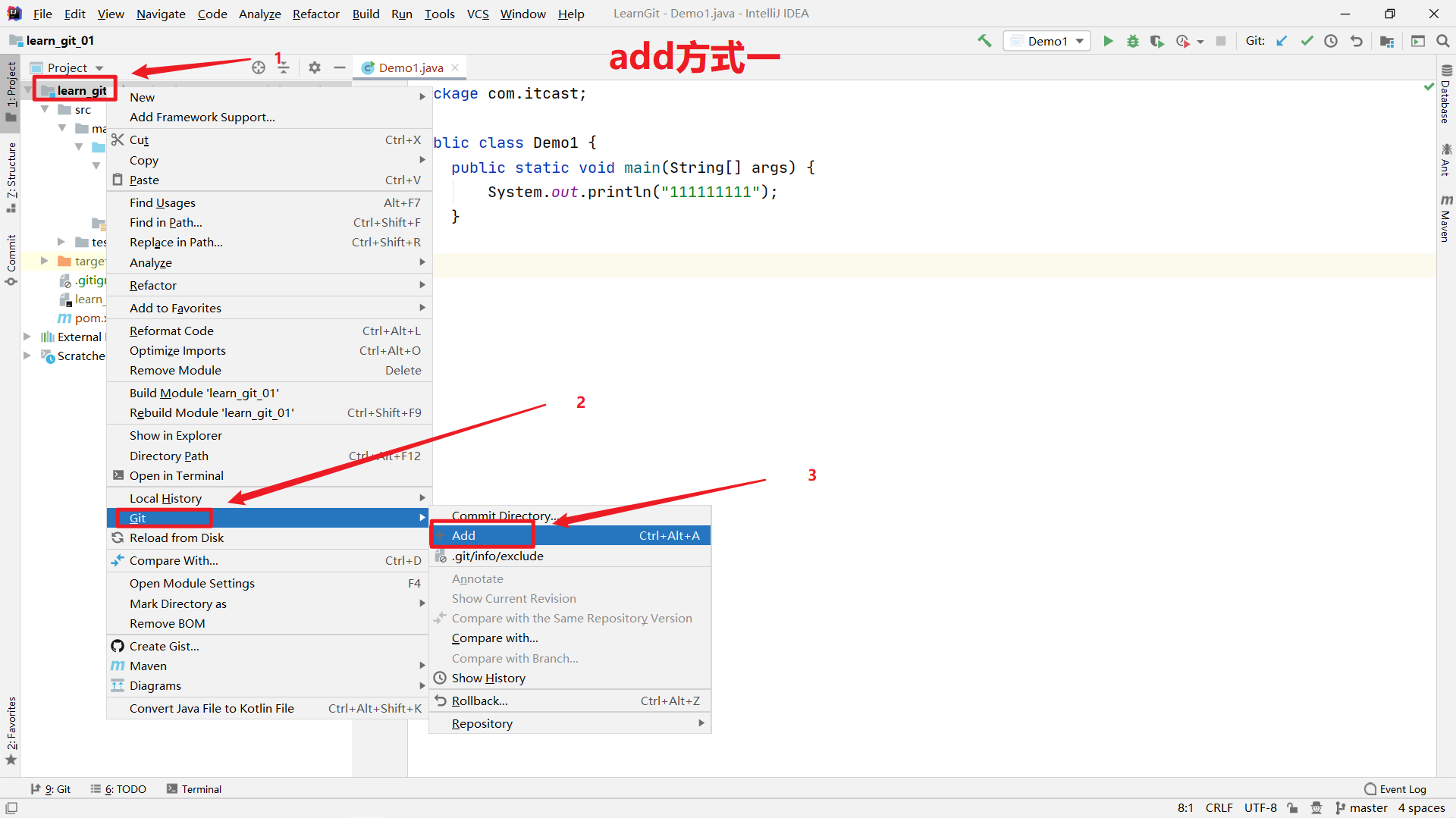Change UTF-8 file encoding in status bar
The width and height of the screenshot is (1456, 818).
click(1260, 808)
